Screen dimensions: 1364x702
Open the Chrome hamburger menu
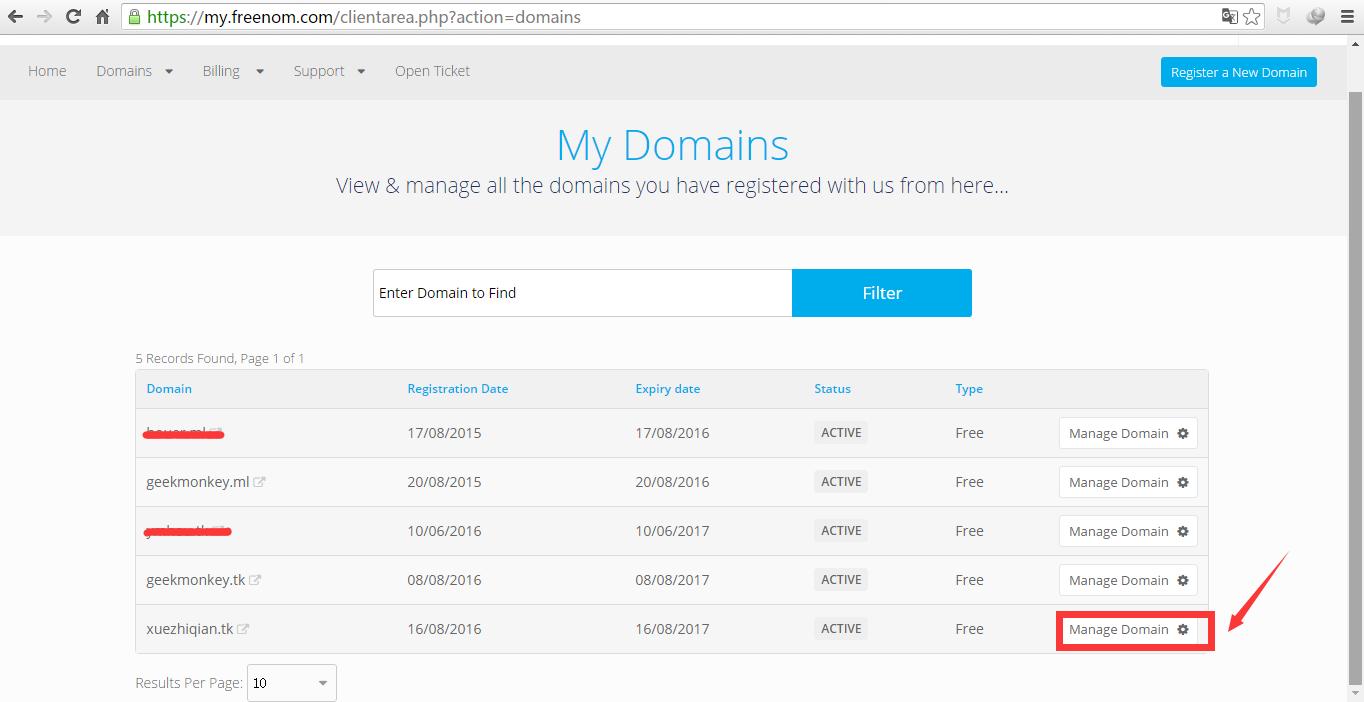pyautogui.click(x=1347, y=17)
